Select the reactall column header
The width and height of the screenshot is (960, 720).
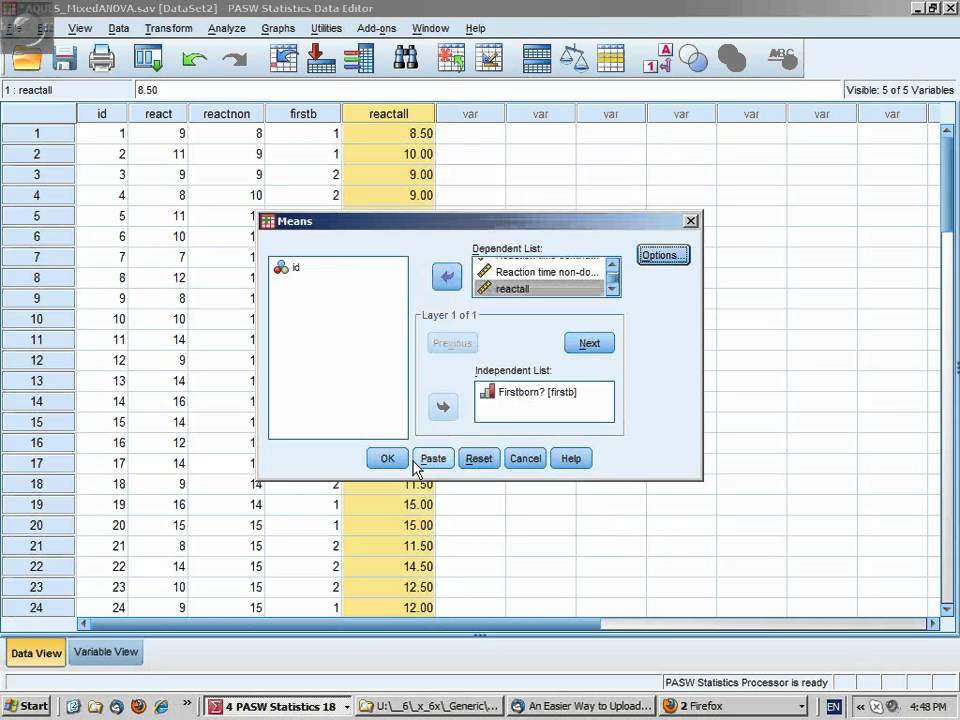[x=389, y=114]
